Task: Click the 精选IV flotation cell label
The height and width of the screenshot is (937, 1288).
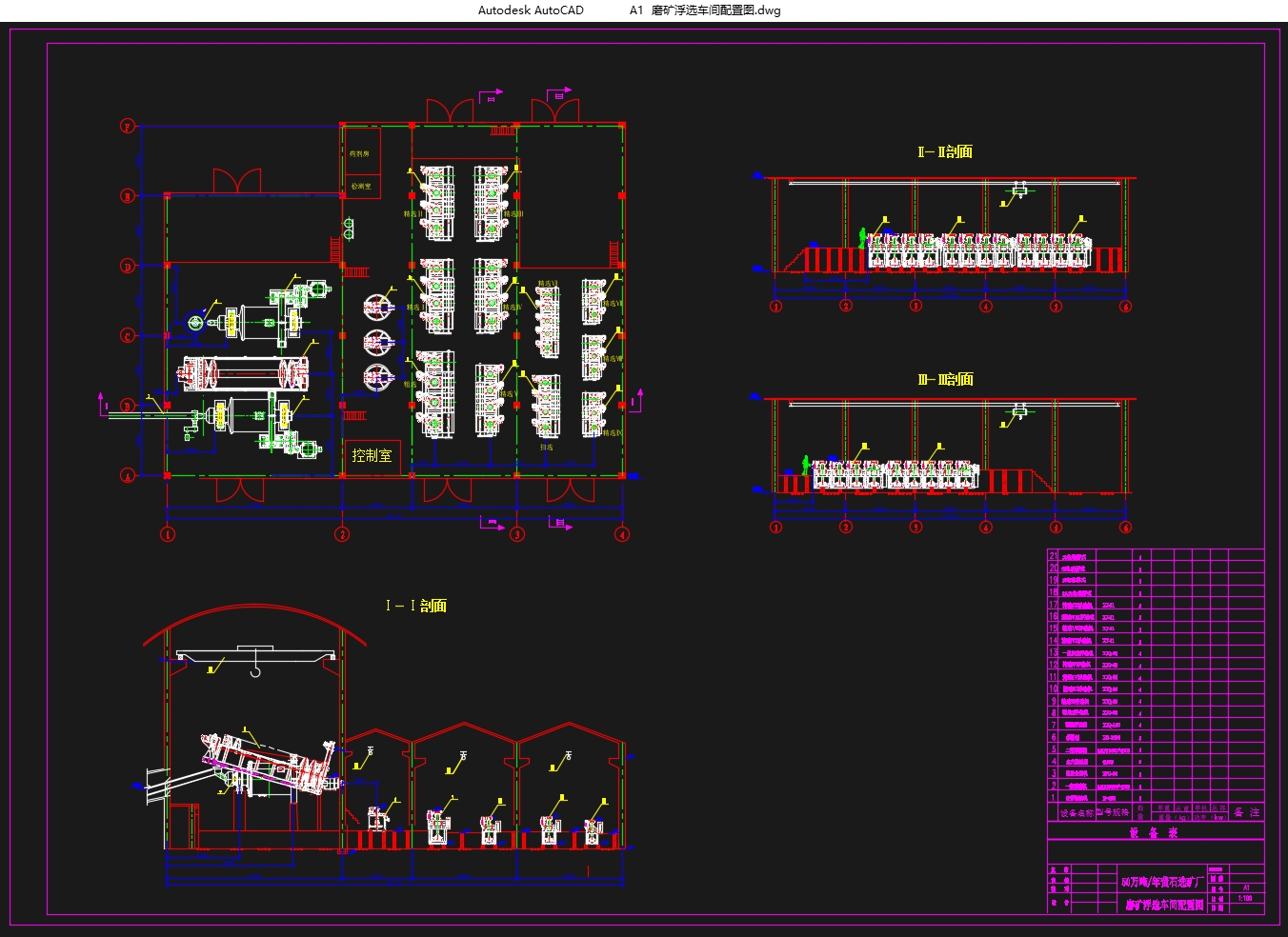Action: tap(513, 308)
